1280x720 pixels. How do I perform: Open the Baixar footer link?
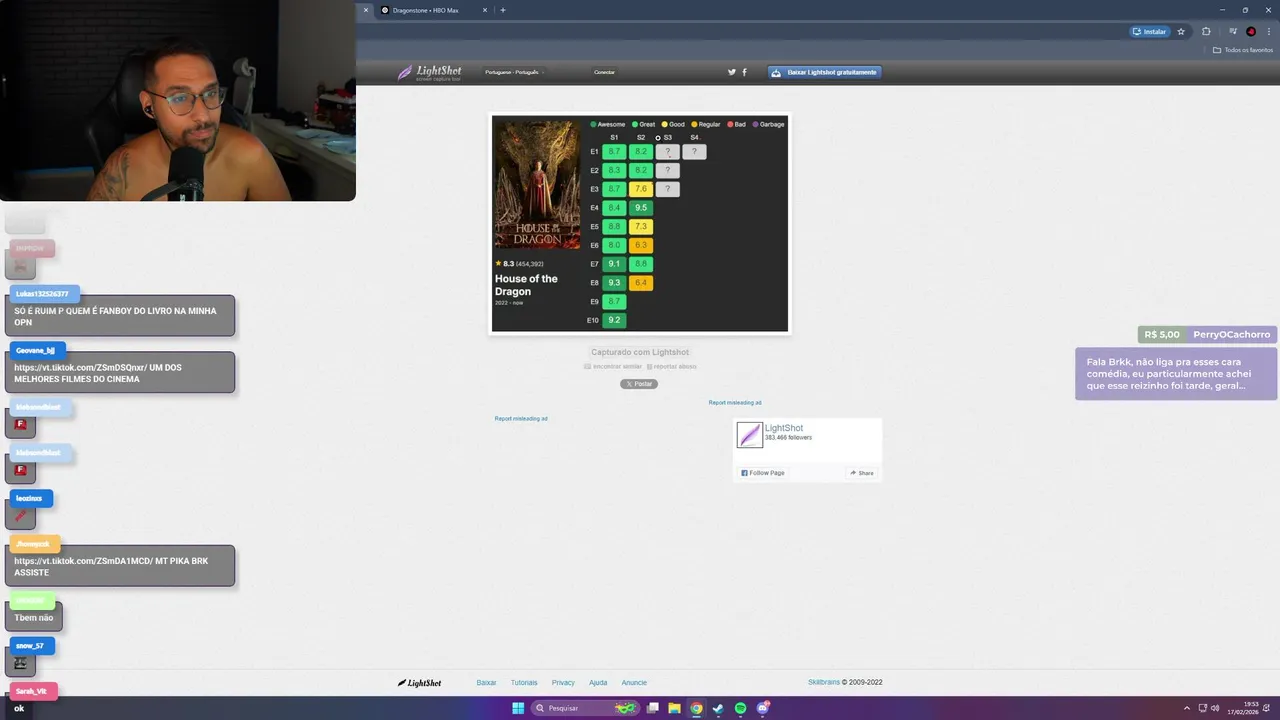click(x=486, y=683)
